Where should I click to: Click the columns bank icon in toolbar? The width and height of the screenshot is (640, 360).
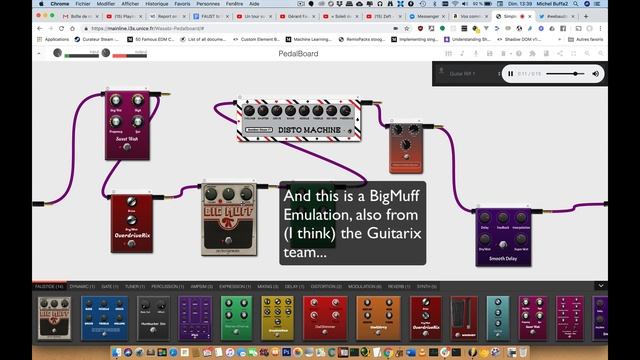tap(449, 53)
